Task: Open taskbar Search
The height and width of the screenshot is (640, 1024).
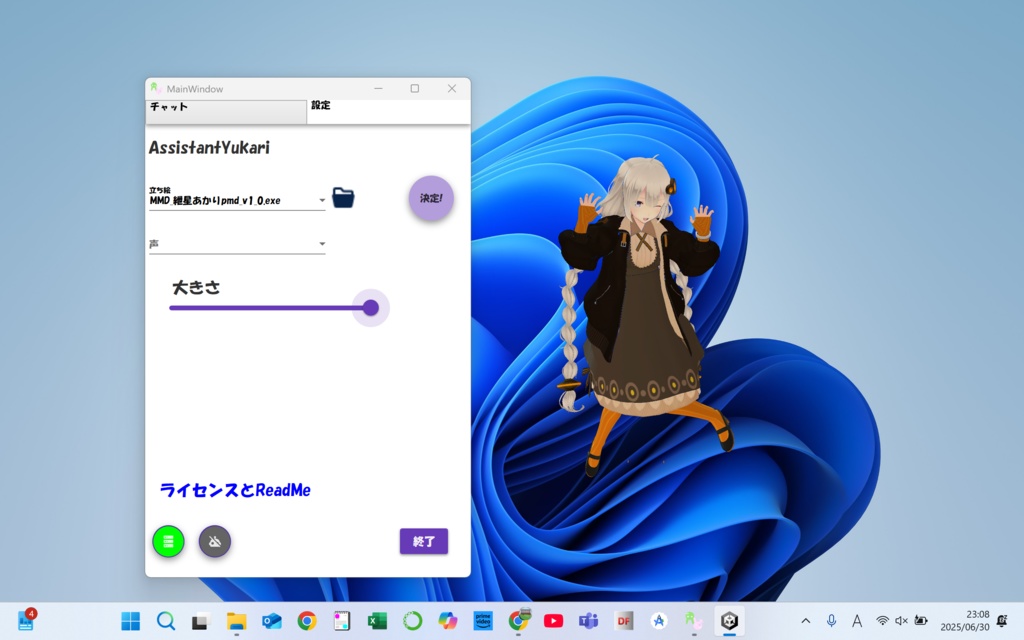Action: (x=166, y=621)
